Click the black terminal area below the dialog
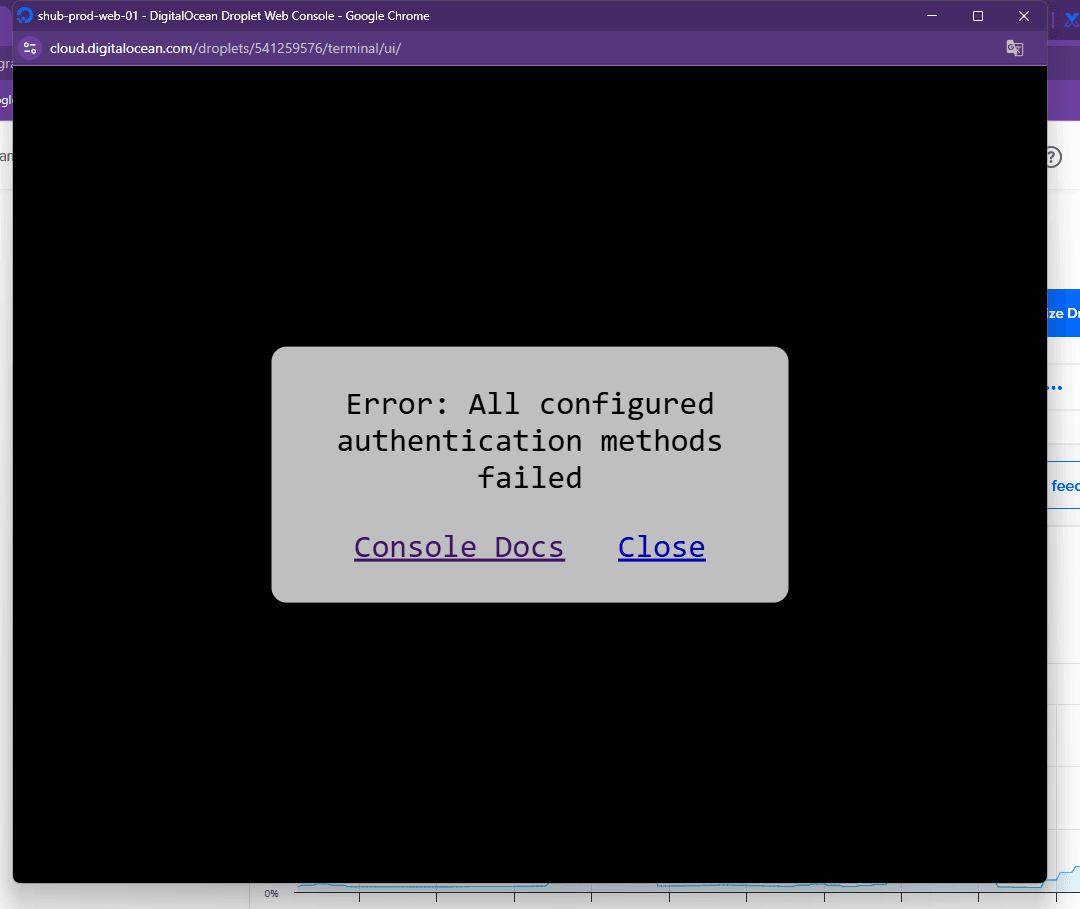This screenshot has width=1080, height=909. [529, 740]
